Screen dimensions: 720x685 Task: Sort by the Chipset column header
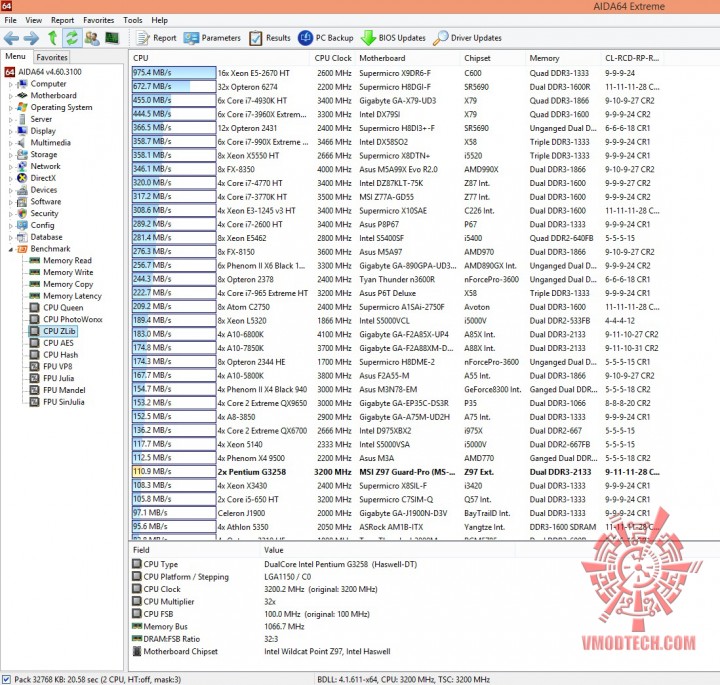[x=492, y=58]
